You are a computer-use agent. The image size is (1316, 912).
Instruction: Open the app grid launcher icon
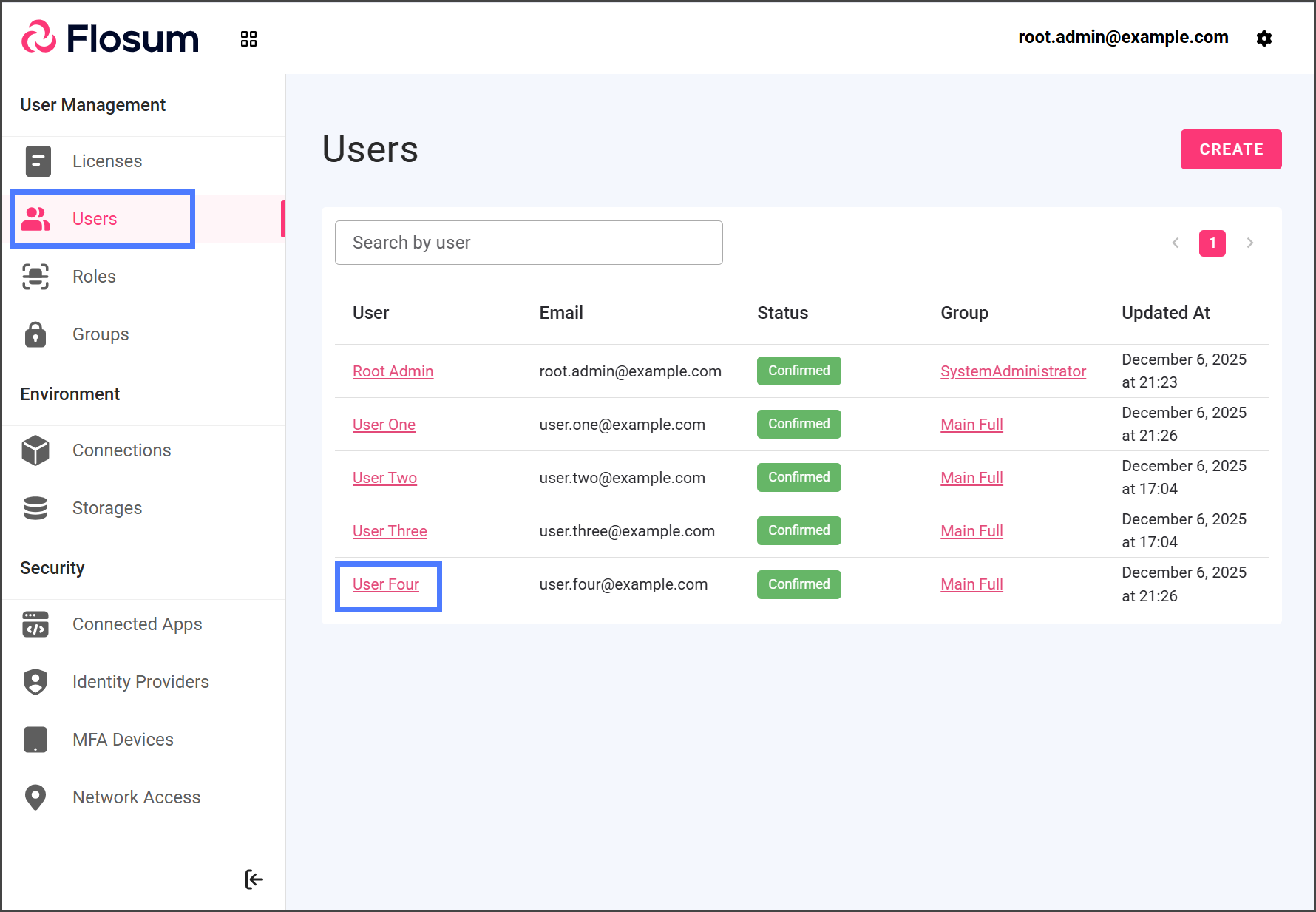pyautogui.click(x=248, y=39)
